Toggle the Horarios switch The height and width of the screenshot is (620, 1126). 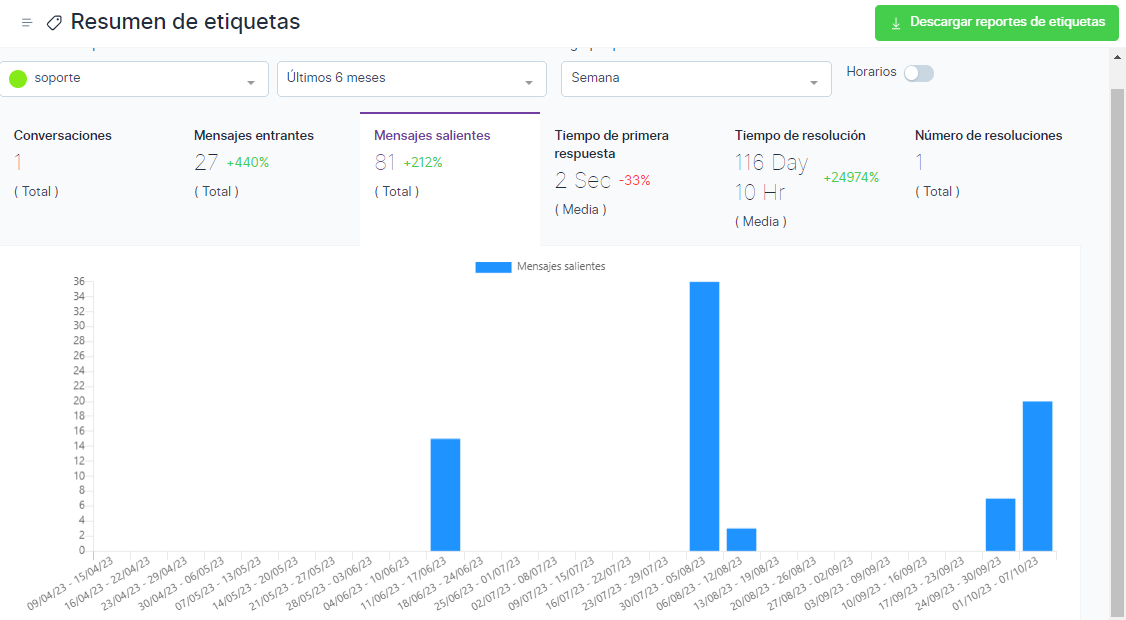coord(918,73)
